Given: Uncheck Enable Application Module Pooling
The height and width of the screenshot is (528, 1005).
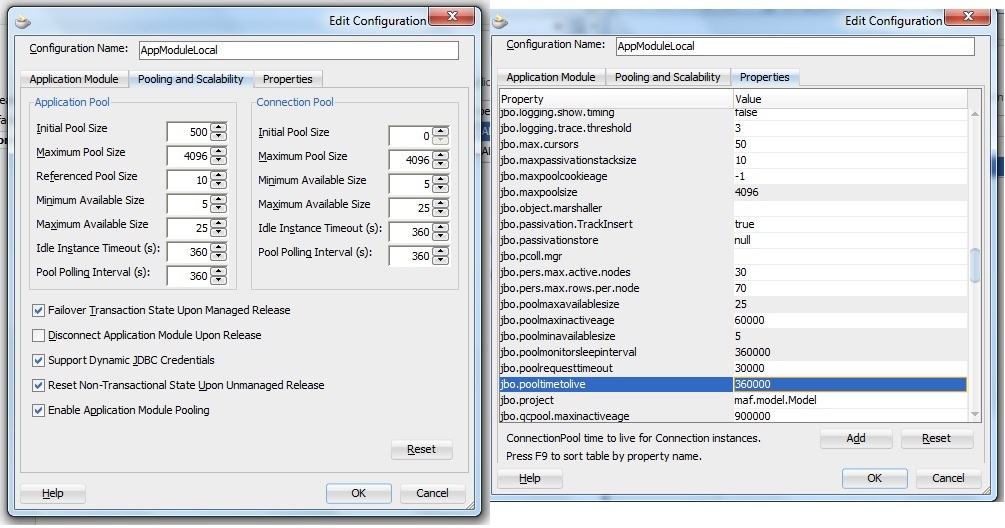Looking at the screenshot, I should tap(39, 410).
